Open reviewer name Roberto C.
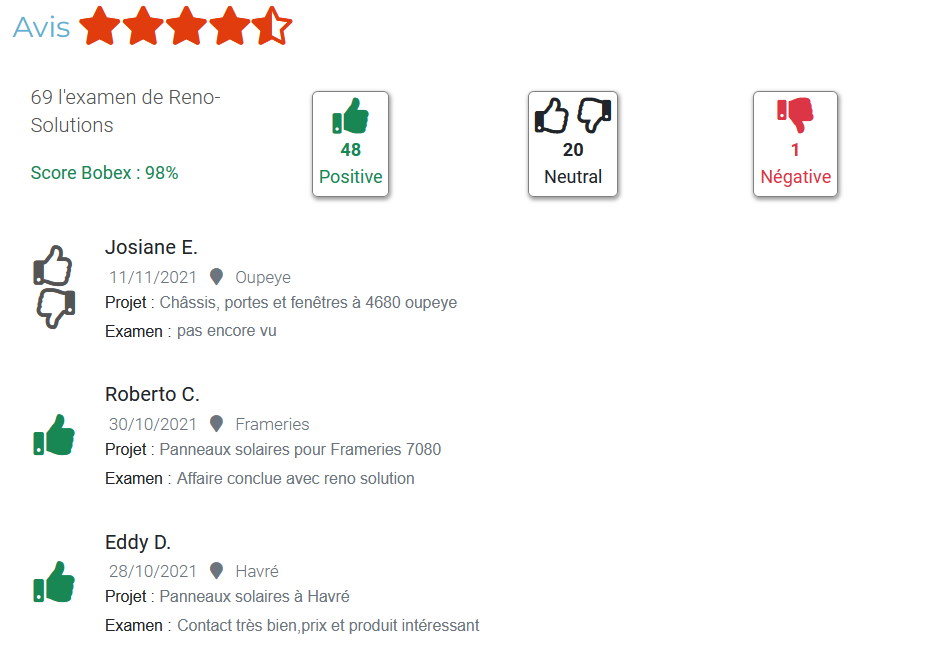This screenshot has height=658, width=931. [152, 394]
